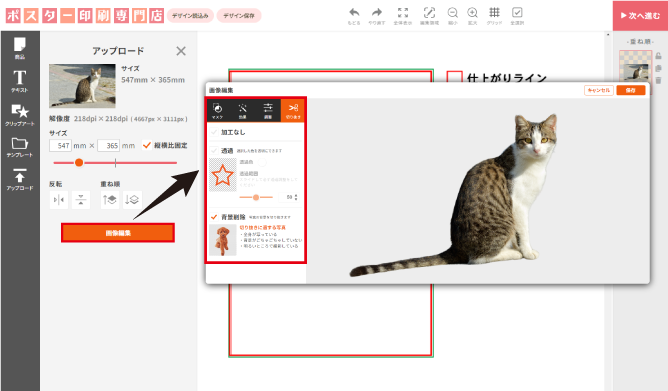The width and height of the screenshot is (668, 391).
Task: Select the マスク tab in image editor
Action: pyautogui.click(x=217, y=111)
